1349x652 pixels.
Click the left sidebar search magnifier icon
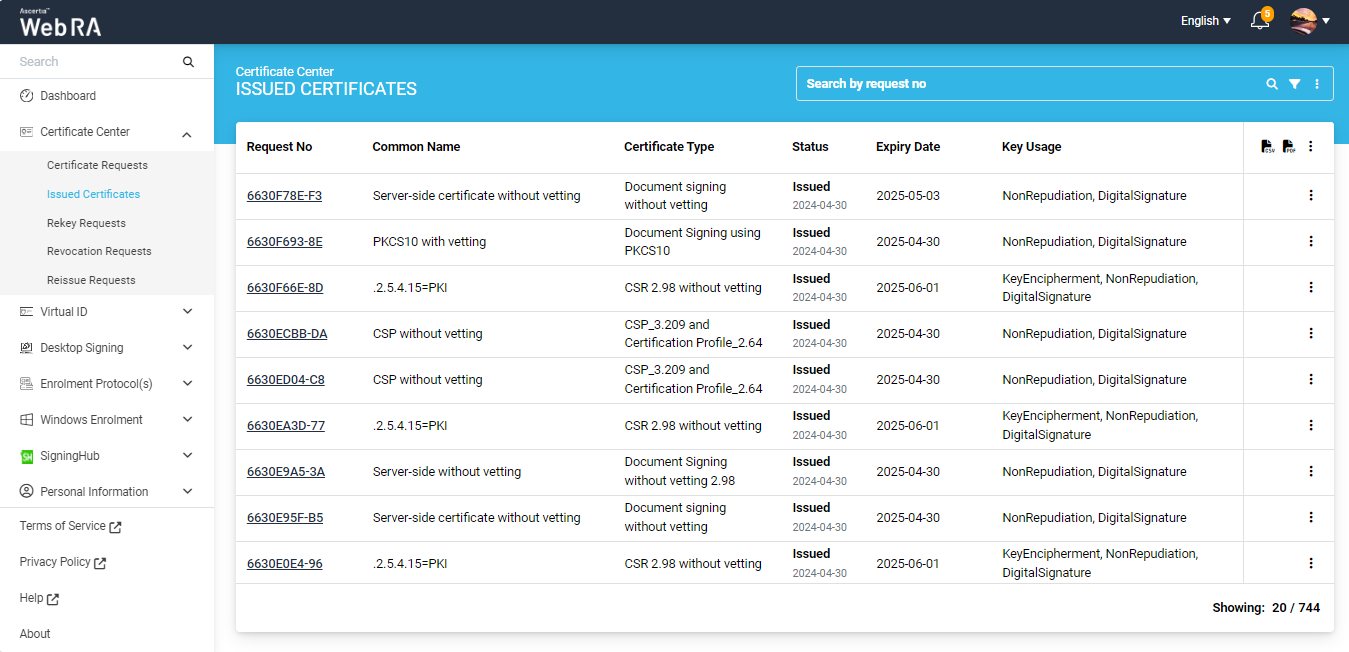point(188,62)
